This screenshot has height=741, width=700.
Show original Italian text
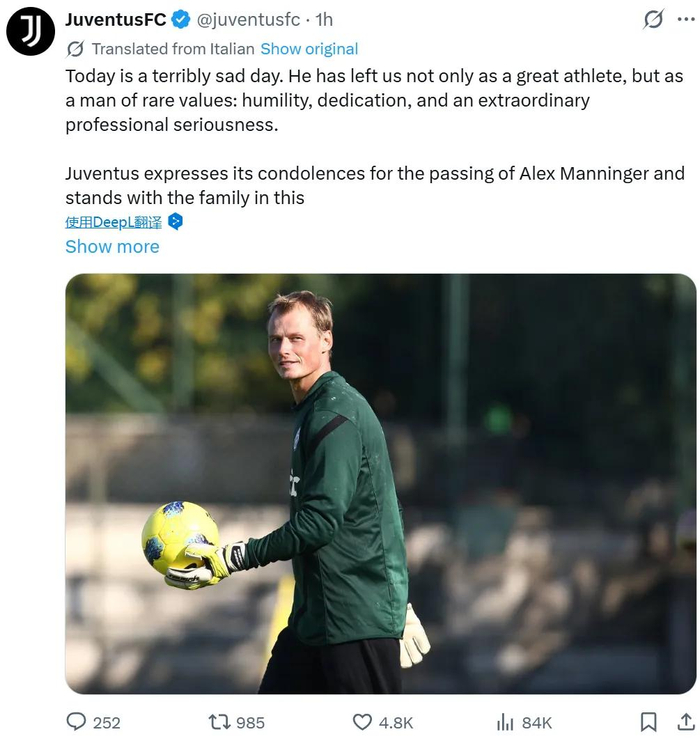click(x=309, y=49)
